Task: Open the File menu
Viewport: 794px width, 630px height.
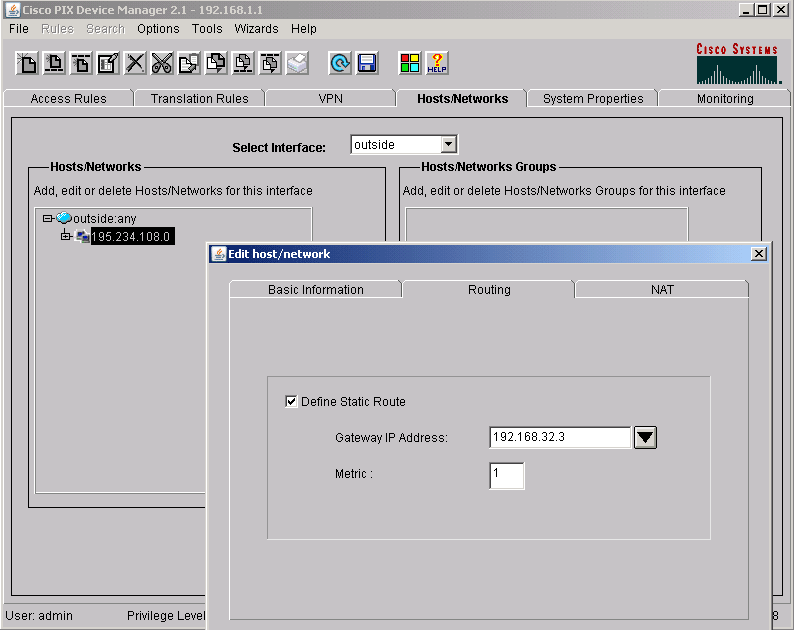Action: [19, 29]
